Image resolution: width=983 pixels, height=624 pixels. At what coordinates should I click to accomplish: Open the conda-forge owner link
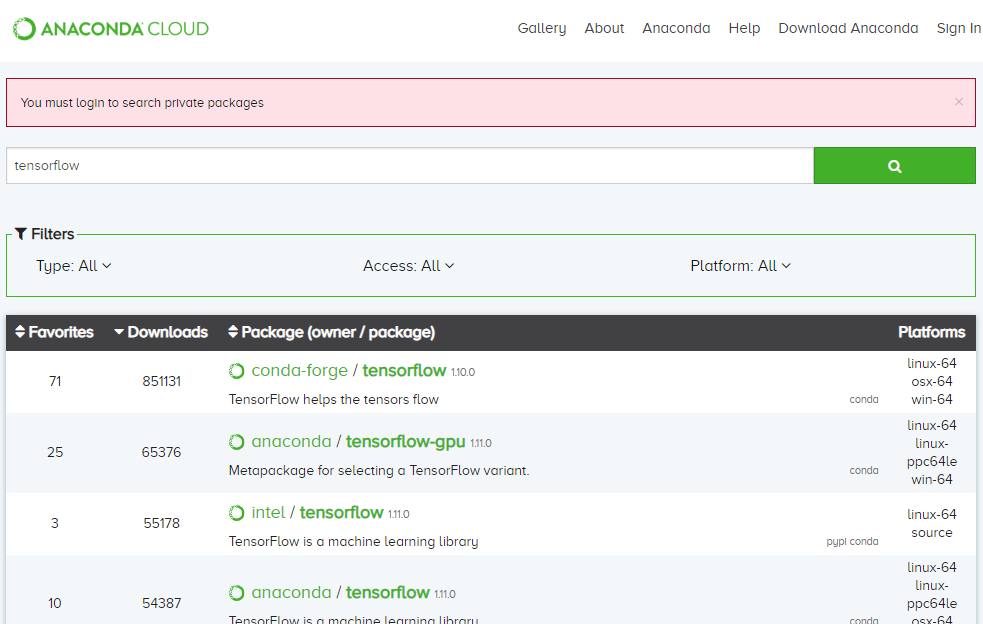299,371
